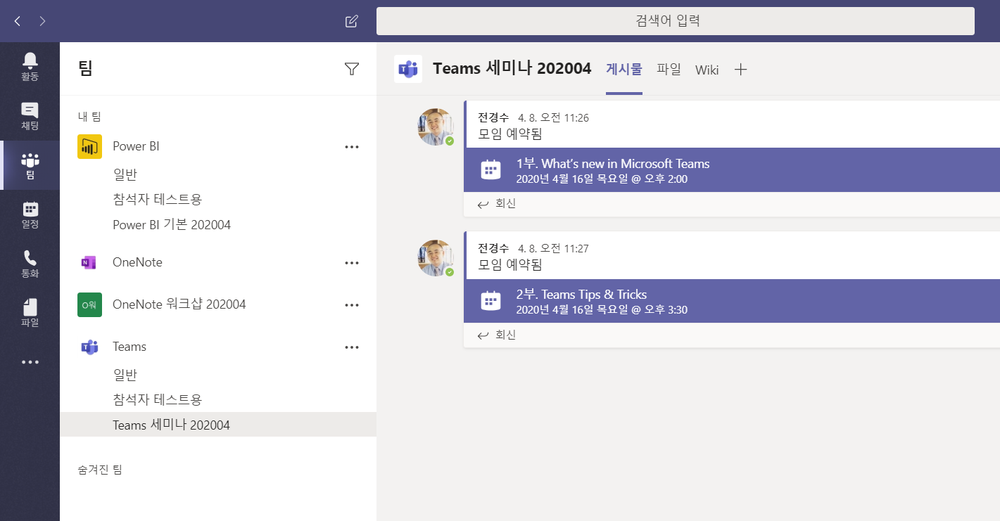This screenshot has height=521, width=1000.
Task: Open the 일정 (Calendar) icon
Action: click(30, 214)
